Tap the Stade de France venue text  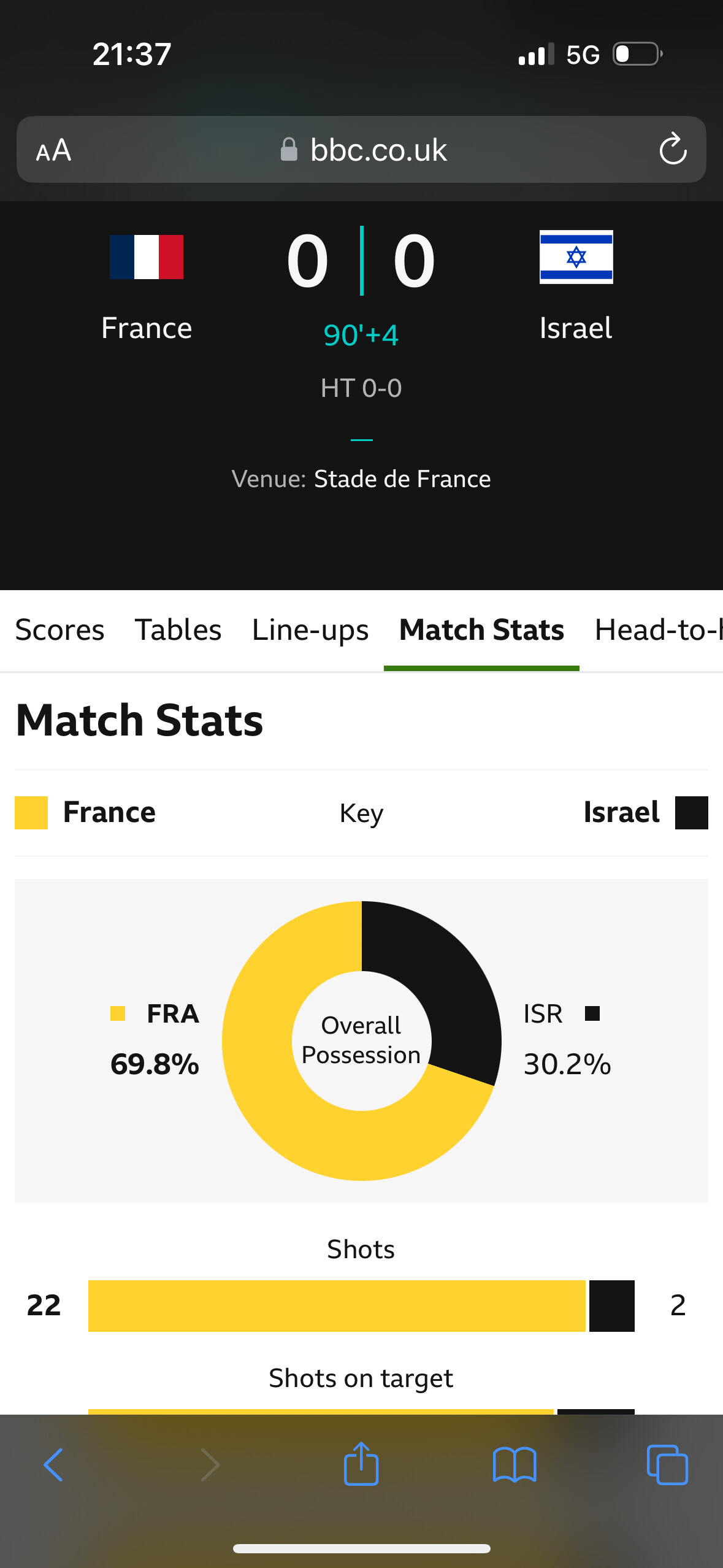(x=402, y=479)
